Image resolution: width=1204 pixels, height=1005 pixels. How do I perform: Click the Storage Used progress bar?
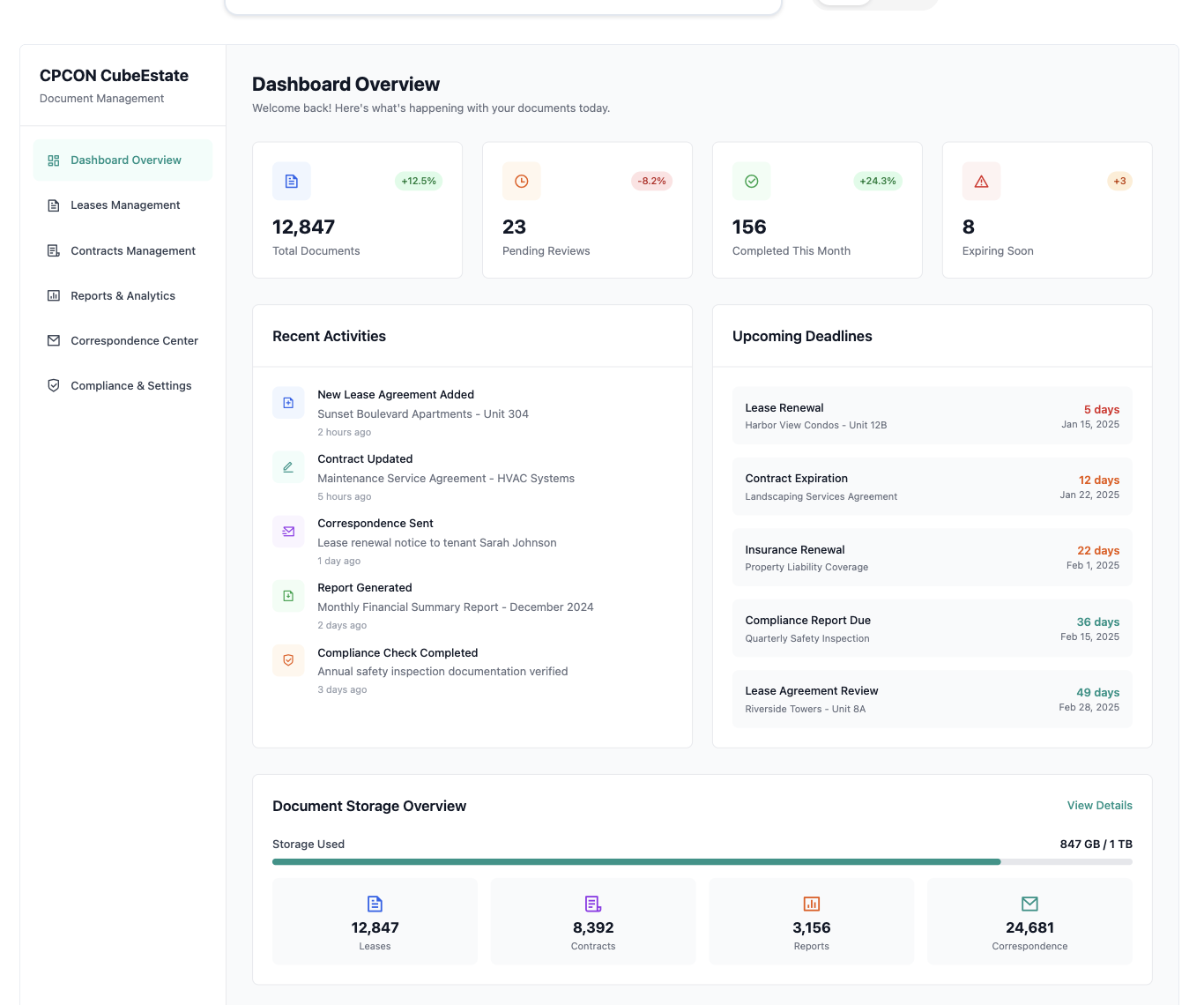[x=702, y=861]
